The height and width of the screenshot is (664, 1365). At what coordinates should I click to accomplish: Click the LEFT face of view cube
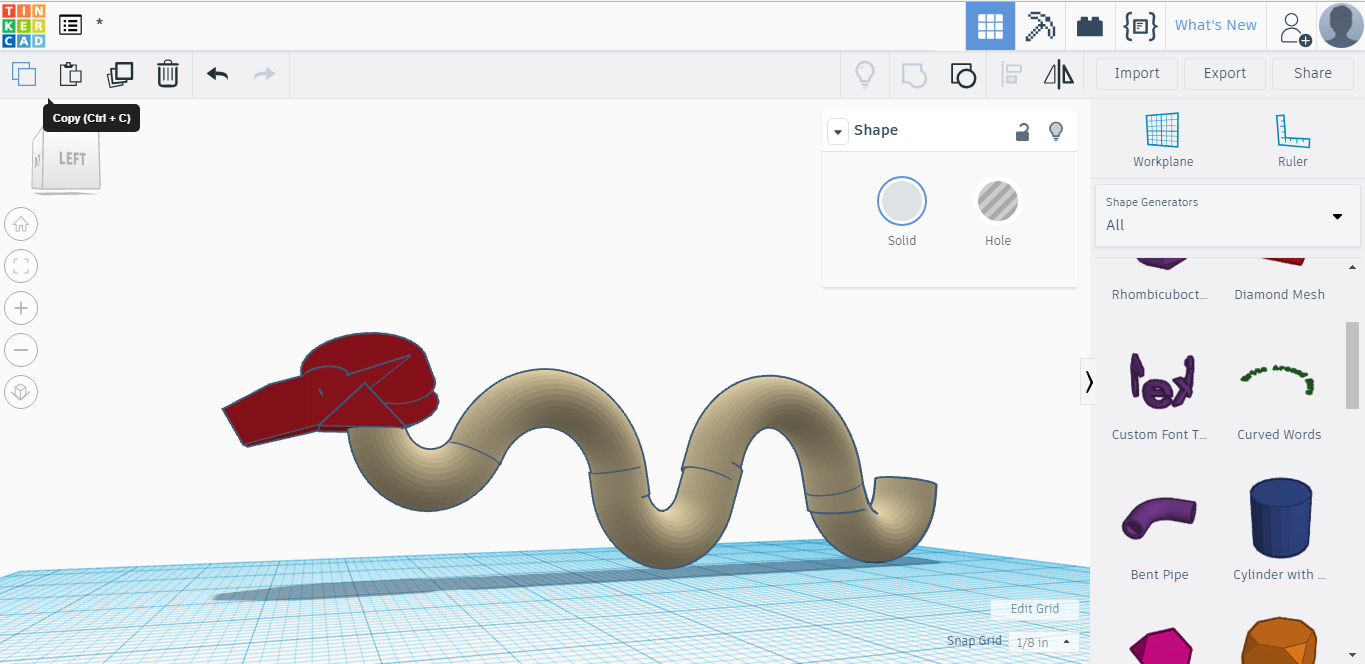pyautogui.click(x=72, y=158)
